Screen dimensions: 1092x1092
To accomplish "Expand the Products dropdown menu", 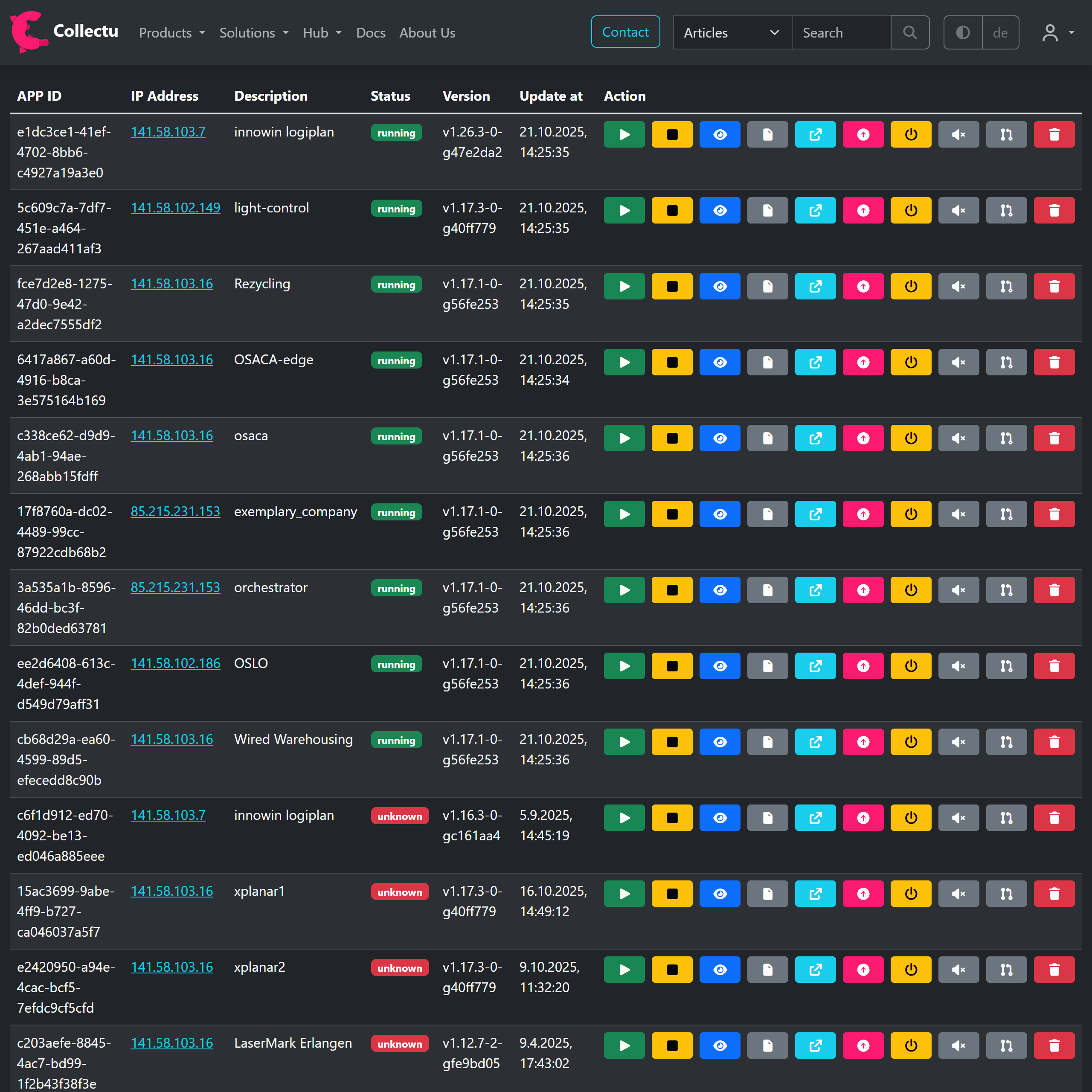I will tap(172, 33).
